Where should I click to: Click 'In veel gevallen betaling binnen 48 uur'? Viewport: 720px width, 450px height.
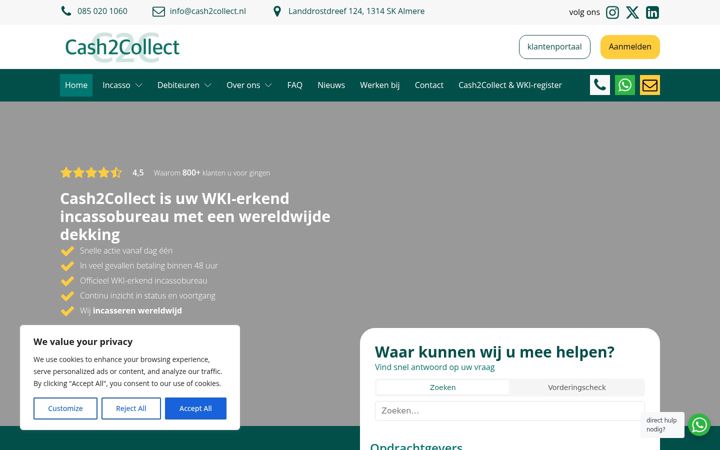pyautogui.click(x=149, y=265)
